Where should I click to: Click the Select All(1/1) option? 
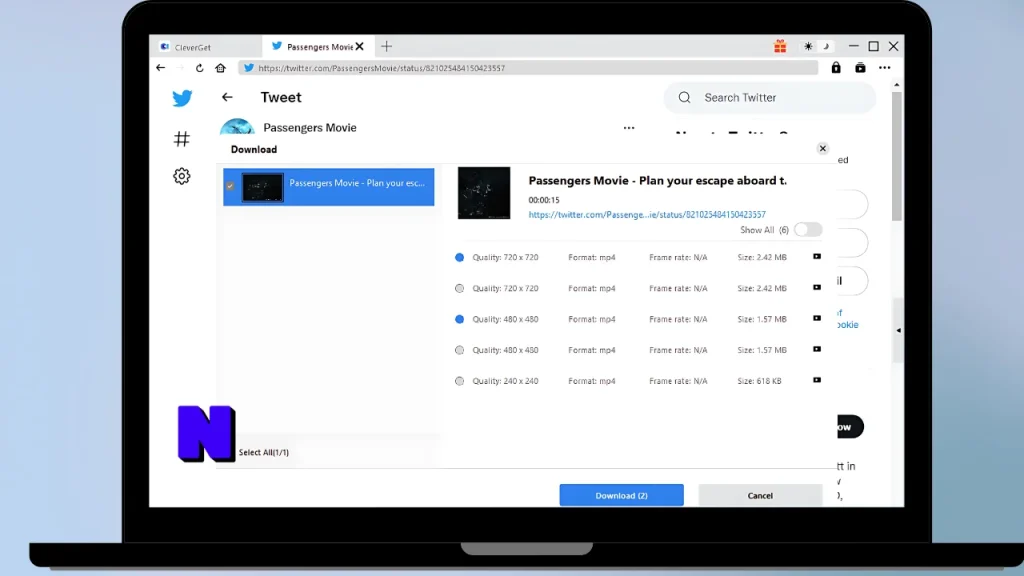point(264,452)
